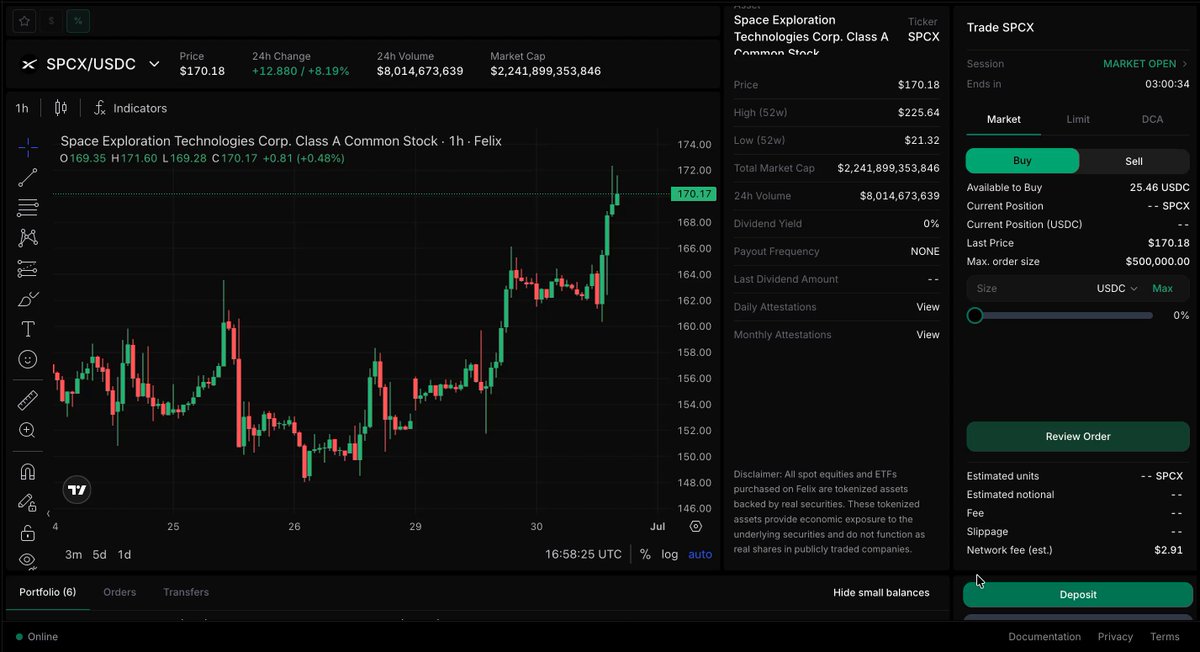Click the Network fee value $2.91

[1168, 550]
